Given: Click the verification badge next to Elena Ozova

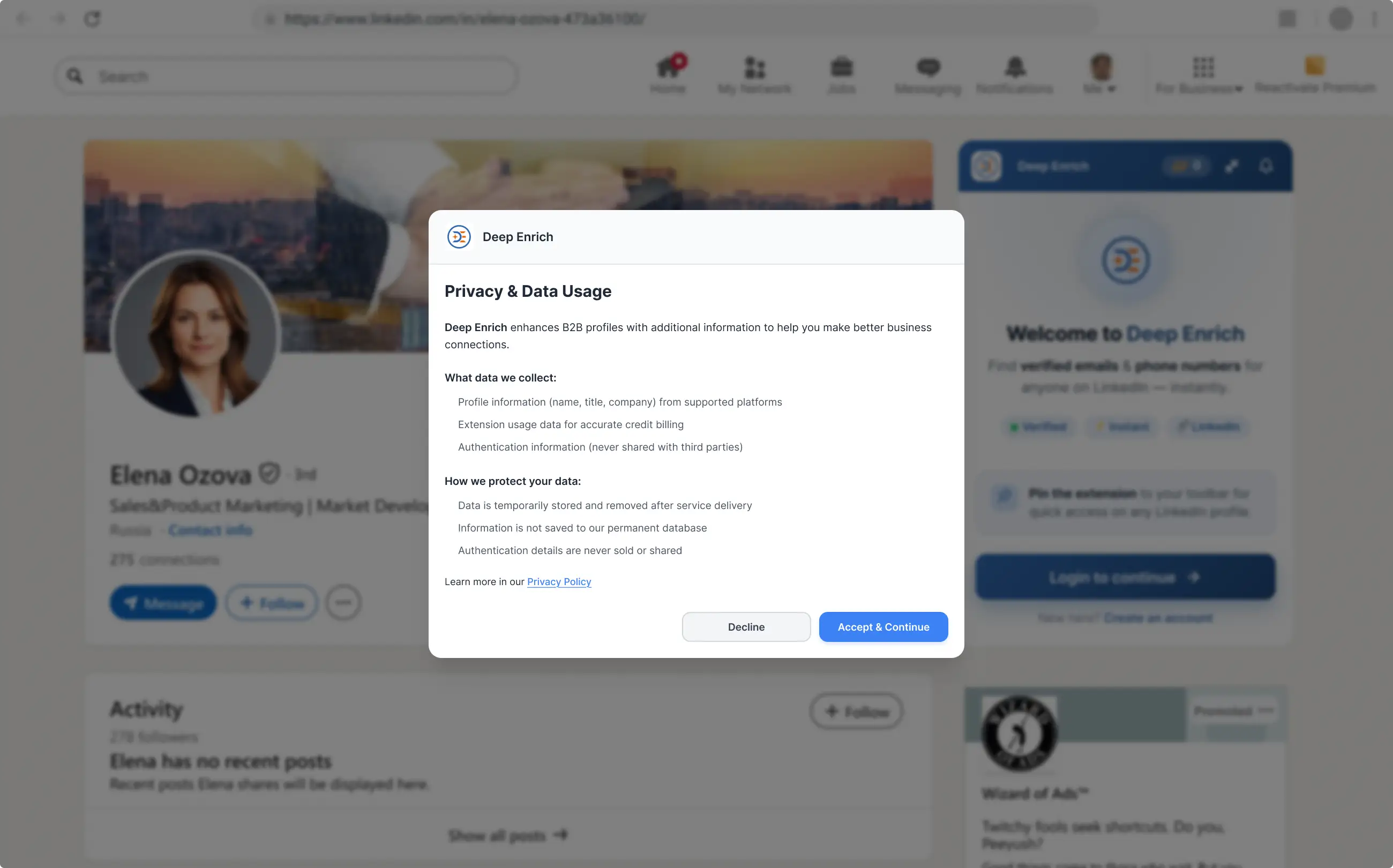Looking at the screenshot, I should pos(269,474).
